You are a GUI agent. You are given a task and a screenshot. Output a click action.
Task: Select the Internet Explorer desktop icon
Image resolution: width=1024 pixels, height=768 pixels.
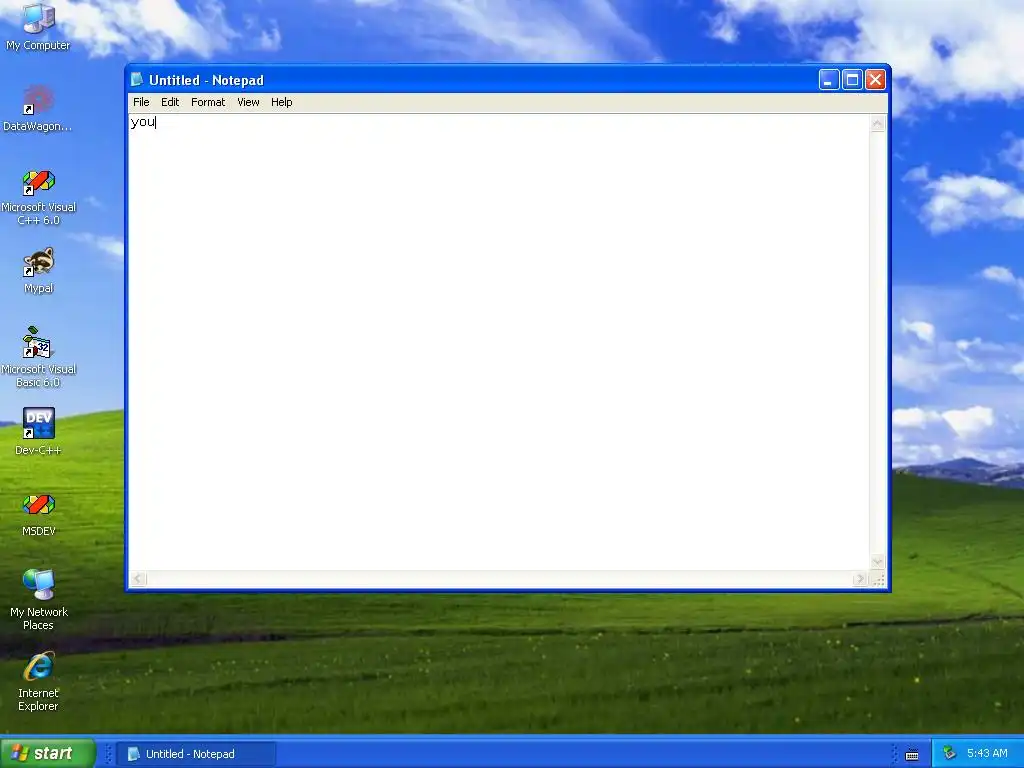39,682
